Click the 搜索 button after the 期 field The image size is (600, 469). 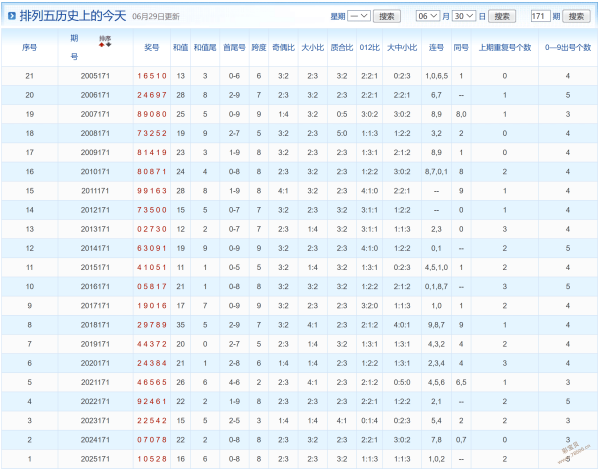[x=576, y=16]
